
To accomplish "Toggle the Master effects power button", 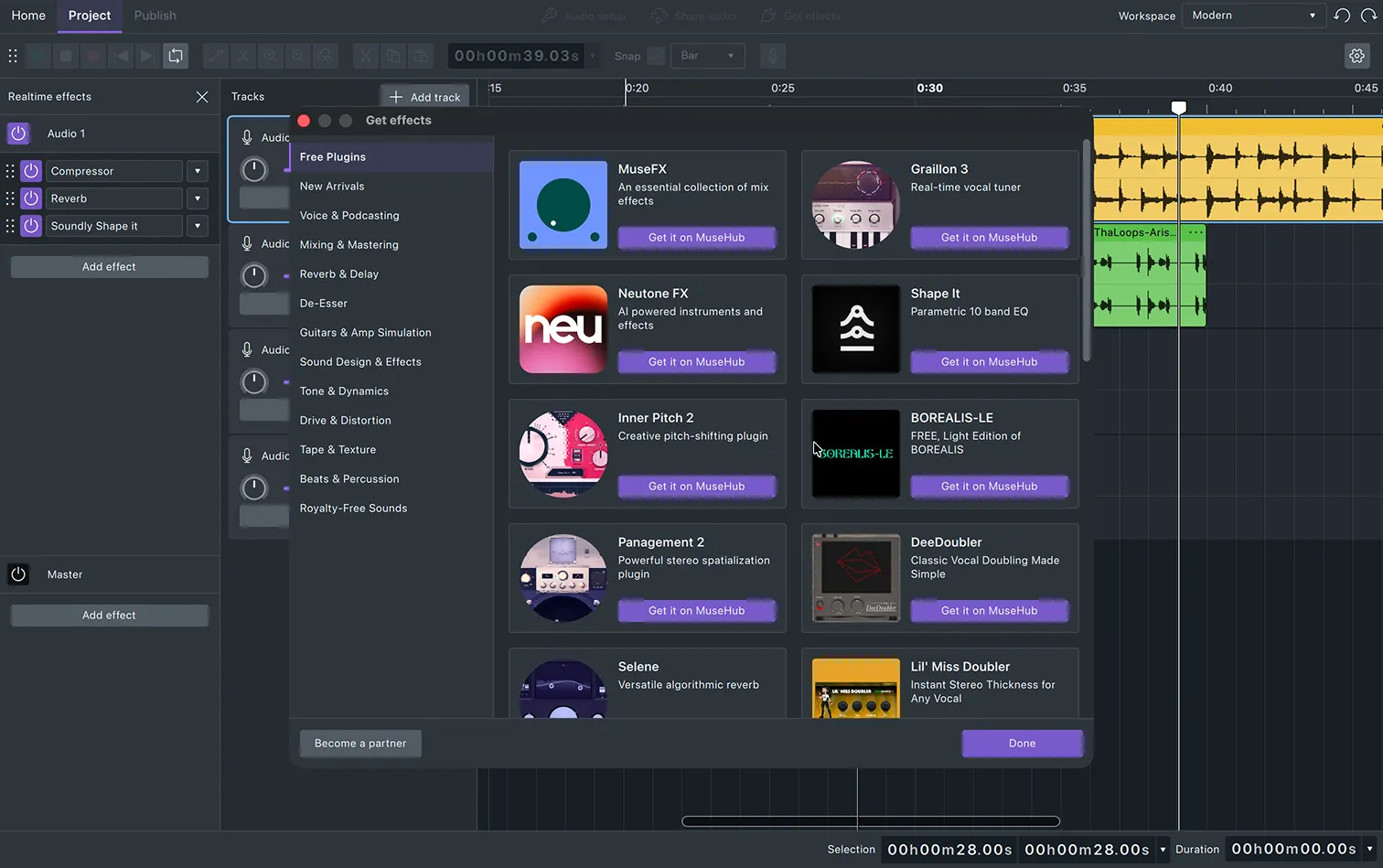I will [18, 574].
